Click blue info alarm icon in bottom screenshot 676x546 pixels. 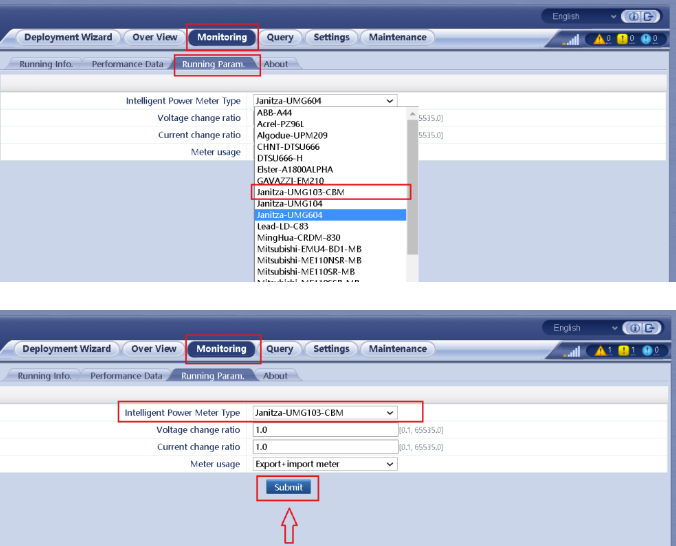647,351
